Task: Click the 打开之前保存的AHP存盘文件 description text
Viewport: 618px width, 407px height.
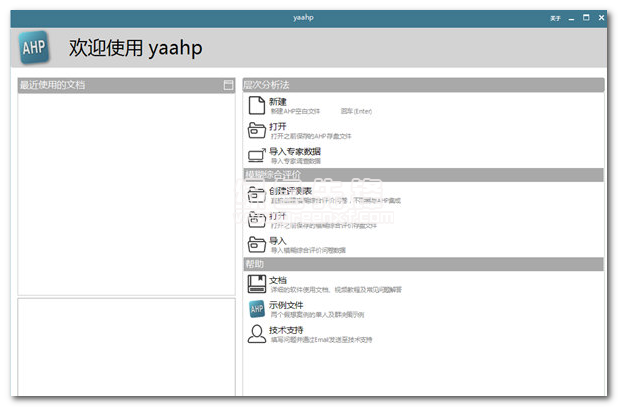Action: pyautogui.click(x=311, y=136)
